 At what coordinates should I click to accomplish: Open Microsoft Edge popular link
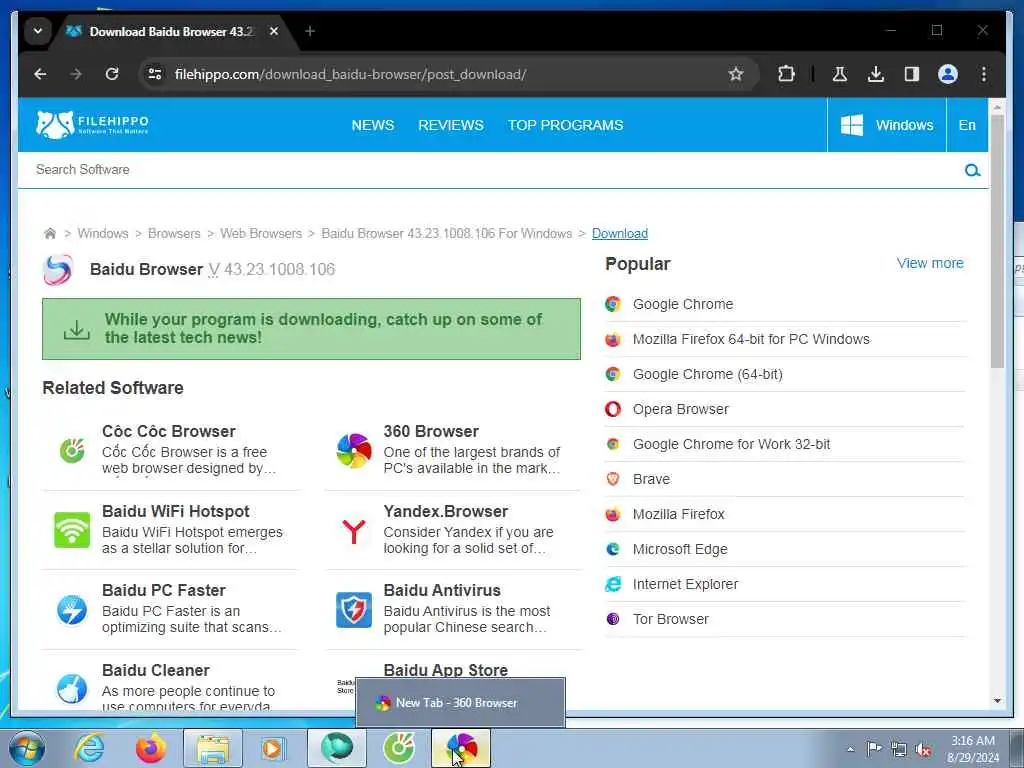click(680, 549)
